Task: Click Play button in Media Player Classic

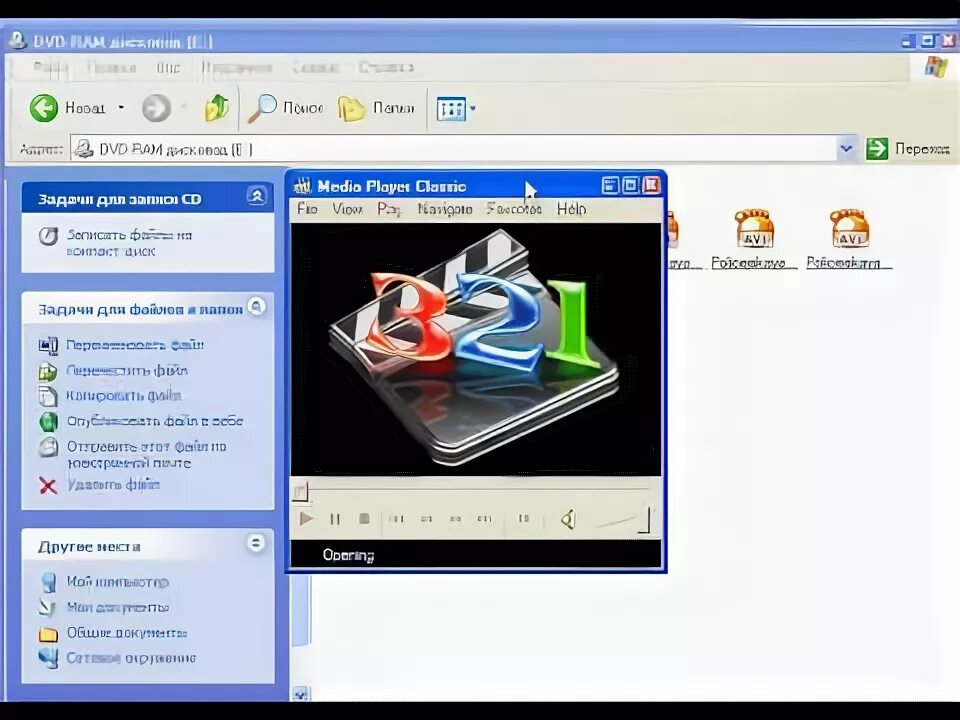Action: click(306, 519)
